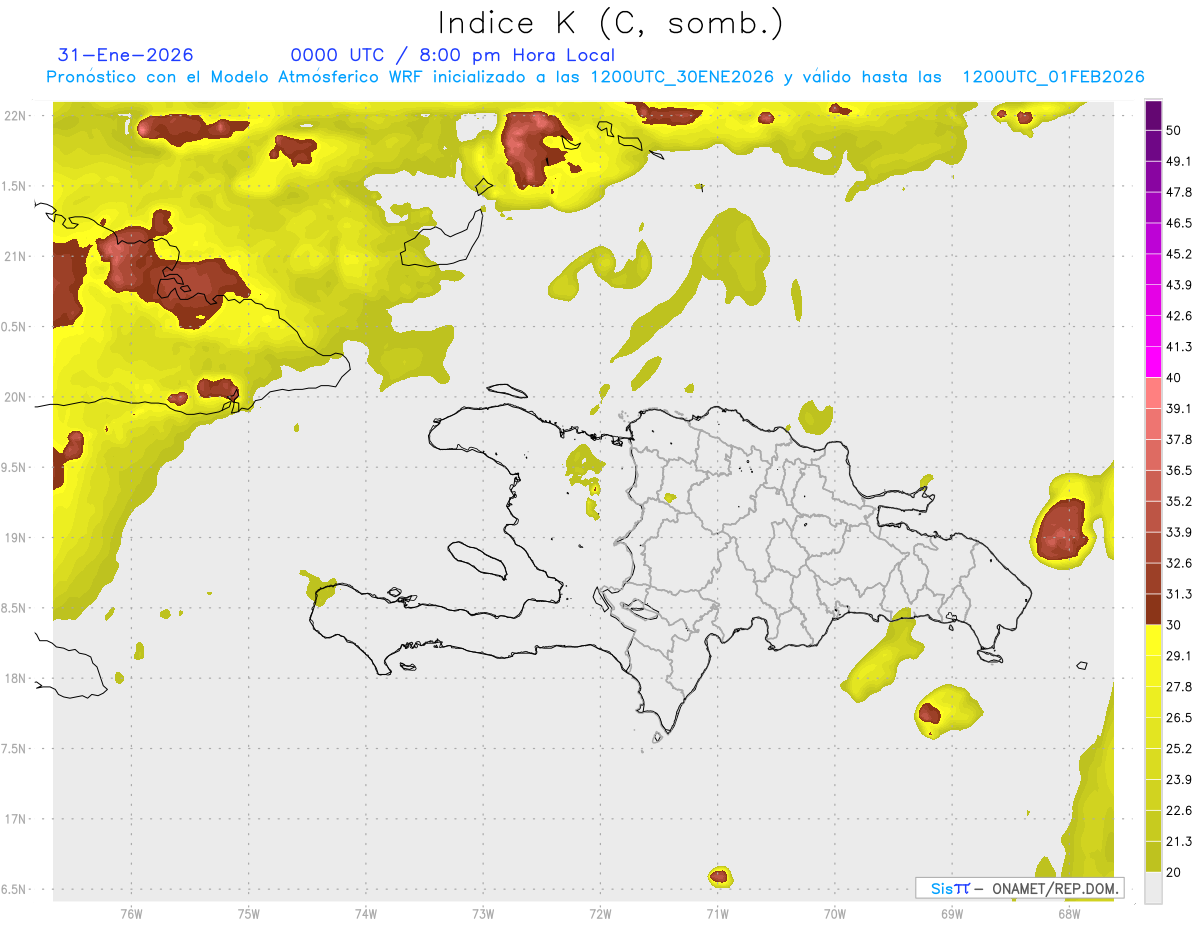Click the colorbar value 50
Screen dimensions: 1200x927
click(x=1174, y=130)
